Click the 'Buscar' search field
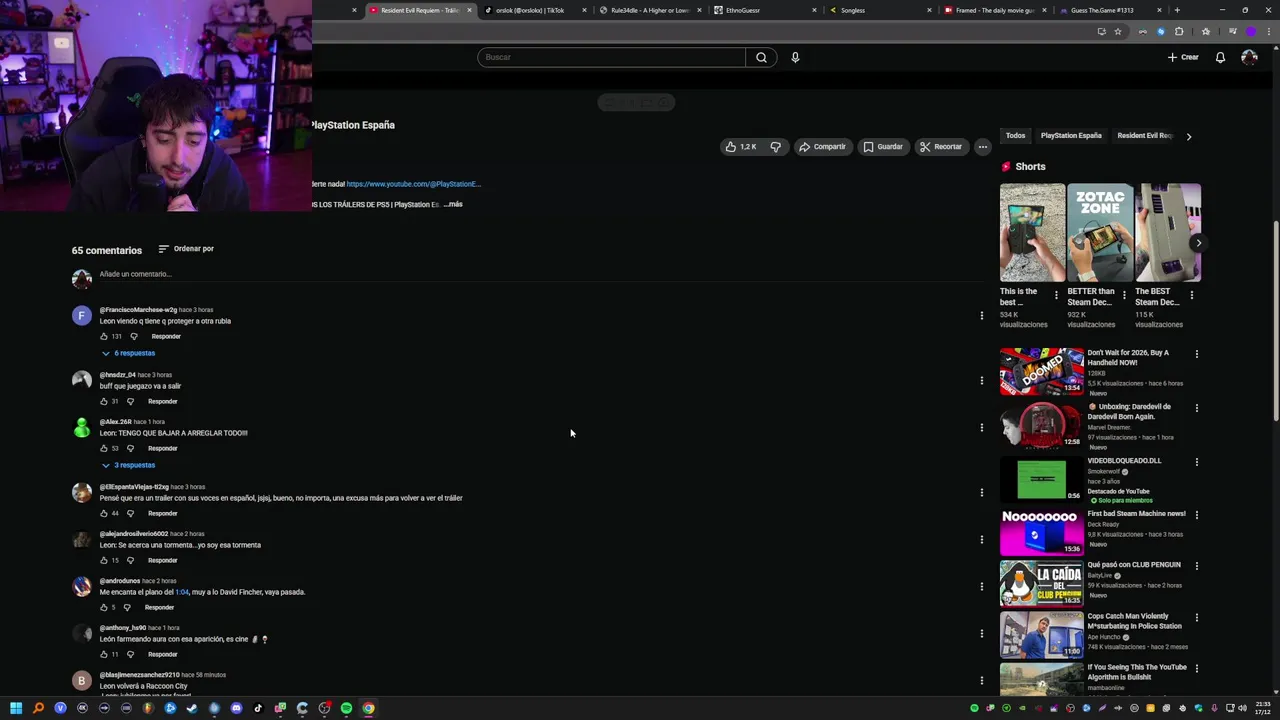The height and width of the screenshot is (720, 1280). [611, 57]
